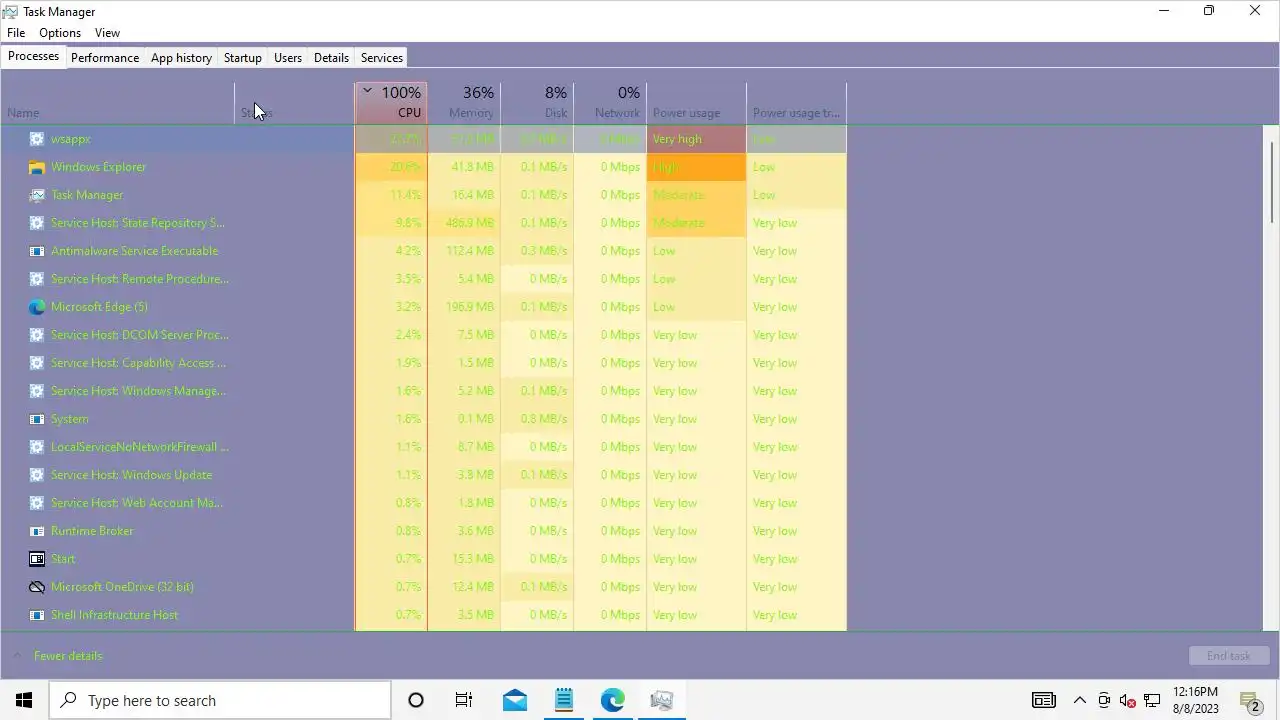1280x720 pixels.
Task: Click the Microsoft OneDrive (32 bit) icon
Action: tap(37, 587)
